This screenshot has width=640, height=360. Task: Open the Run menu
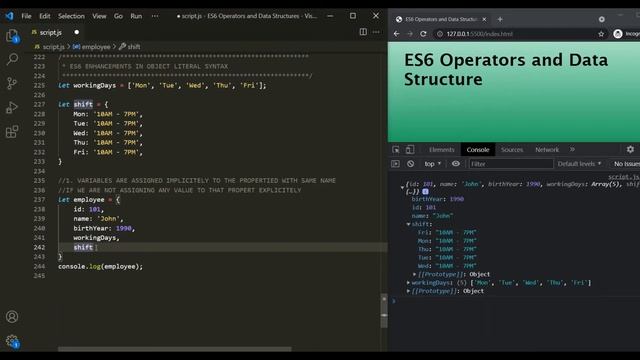136,16
